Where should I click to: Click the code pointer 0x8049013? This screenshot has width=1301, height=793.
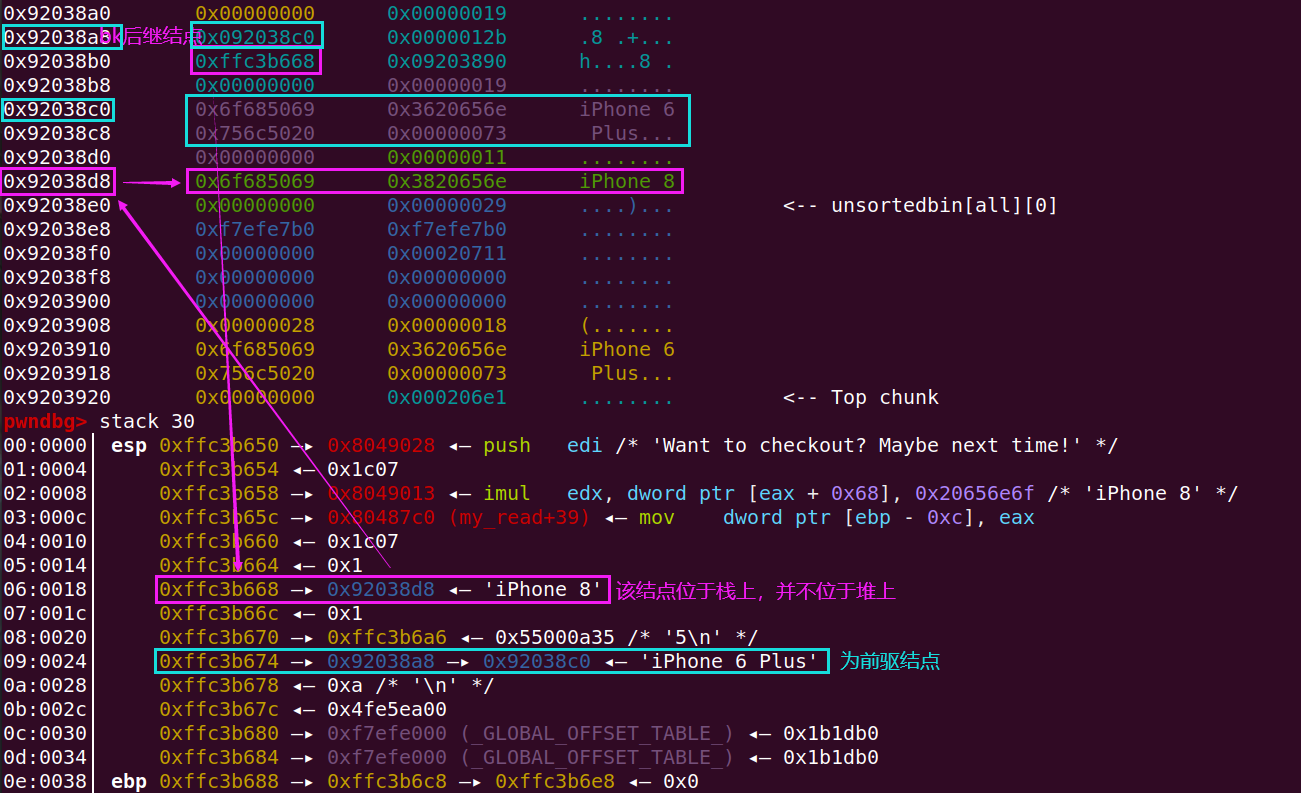[381, 494]
